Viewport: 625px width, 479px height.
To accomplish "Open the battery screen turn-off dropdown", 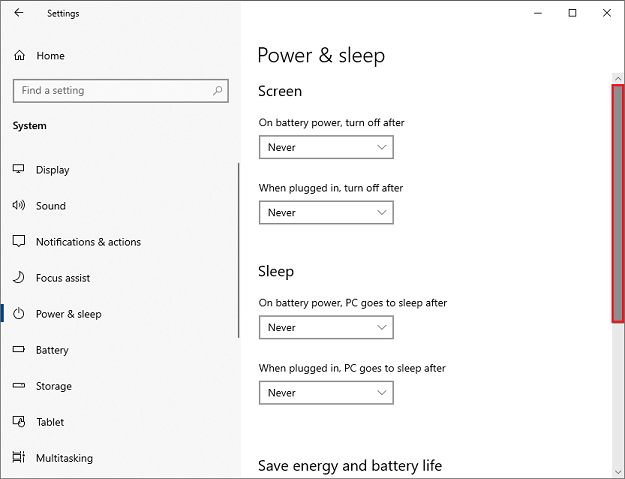I will (x=326, y=148).
